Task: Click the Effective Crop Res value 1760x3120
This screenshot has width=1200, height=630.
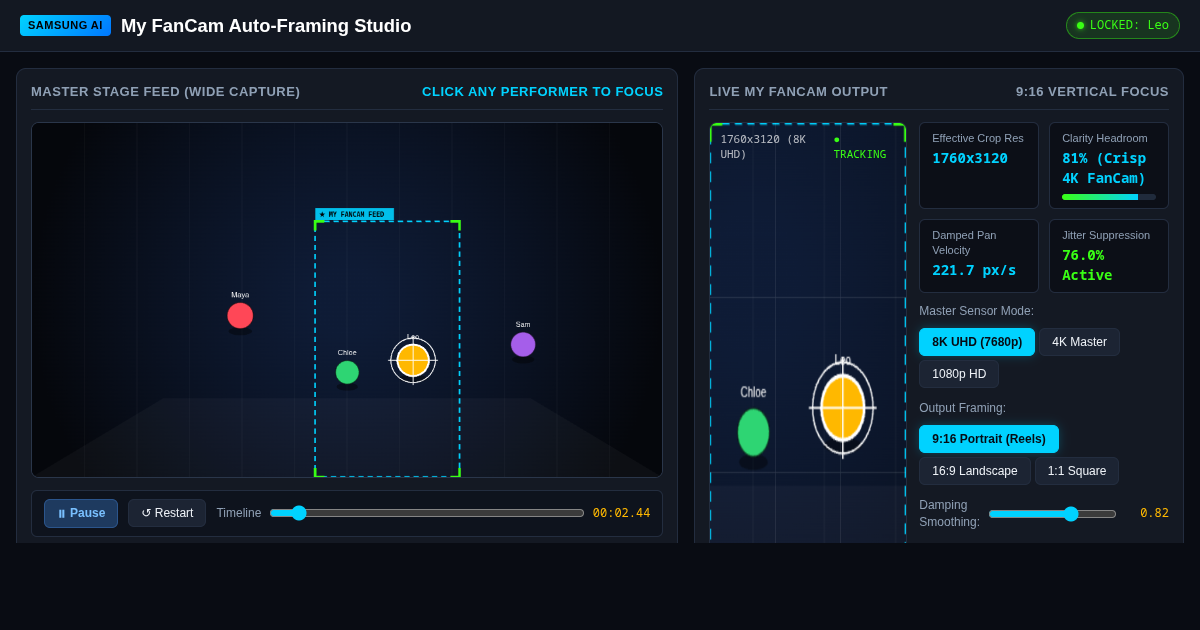Action: coord(970,158)
